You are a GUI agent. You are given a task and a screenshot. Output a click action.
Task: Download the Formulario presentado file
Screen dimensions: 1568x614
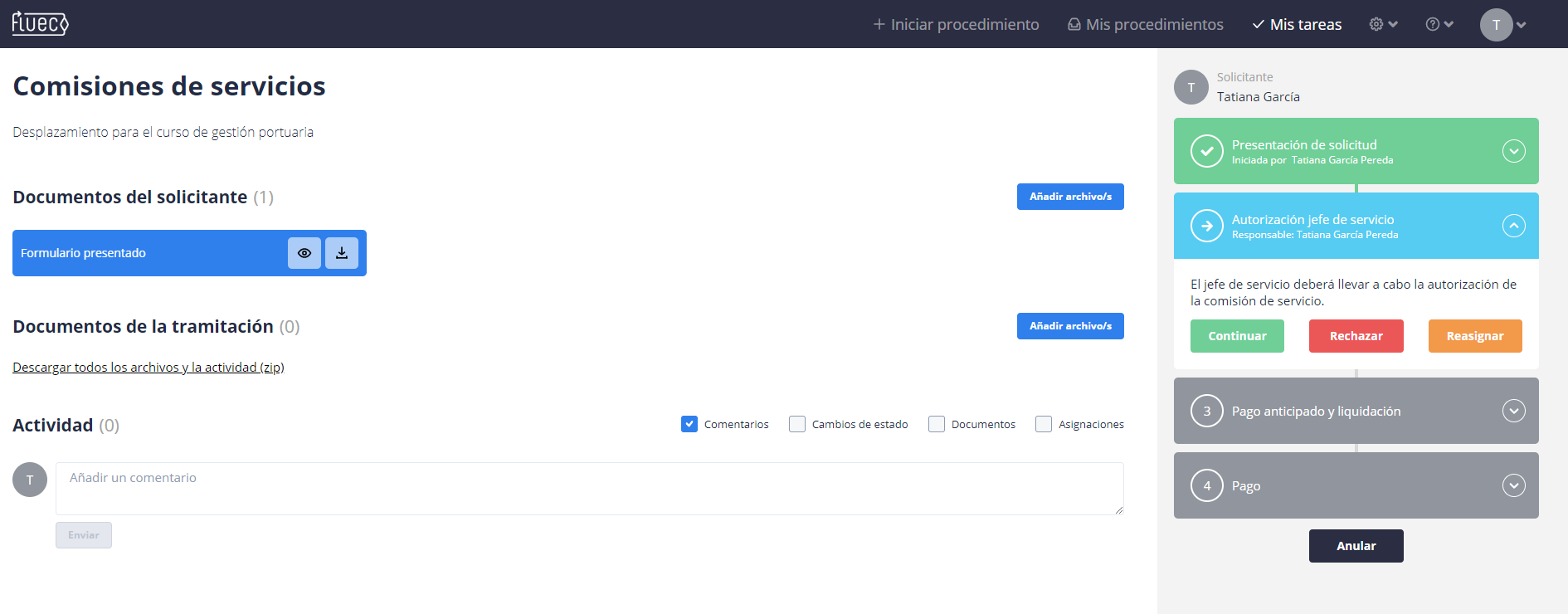tap(342, 253)
